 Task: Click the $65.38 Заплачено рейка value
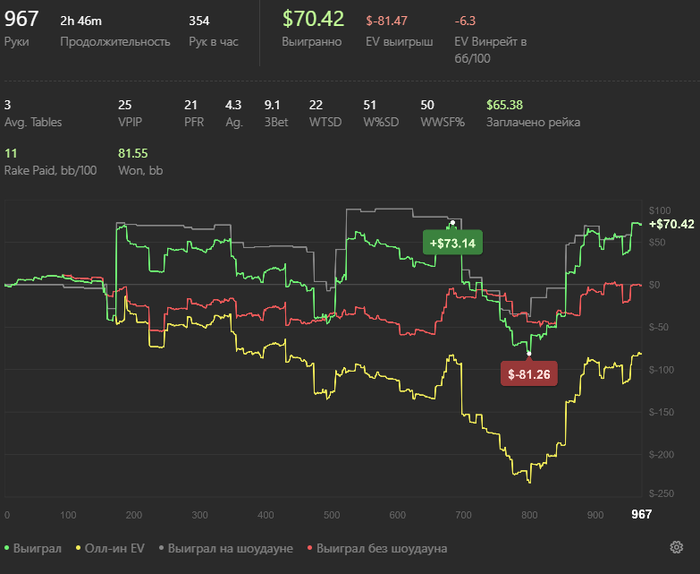coord(504,105)
